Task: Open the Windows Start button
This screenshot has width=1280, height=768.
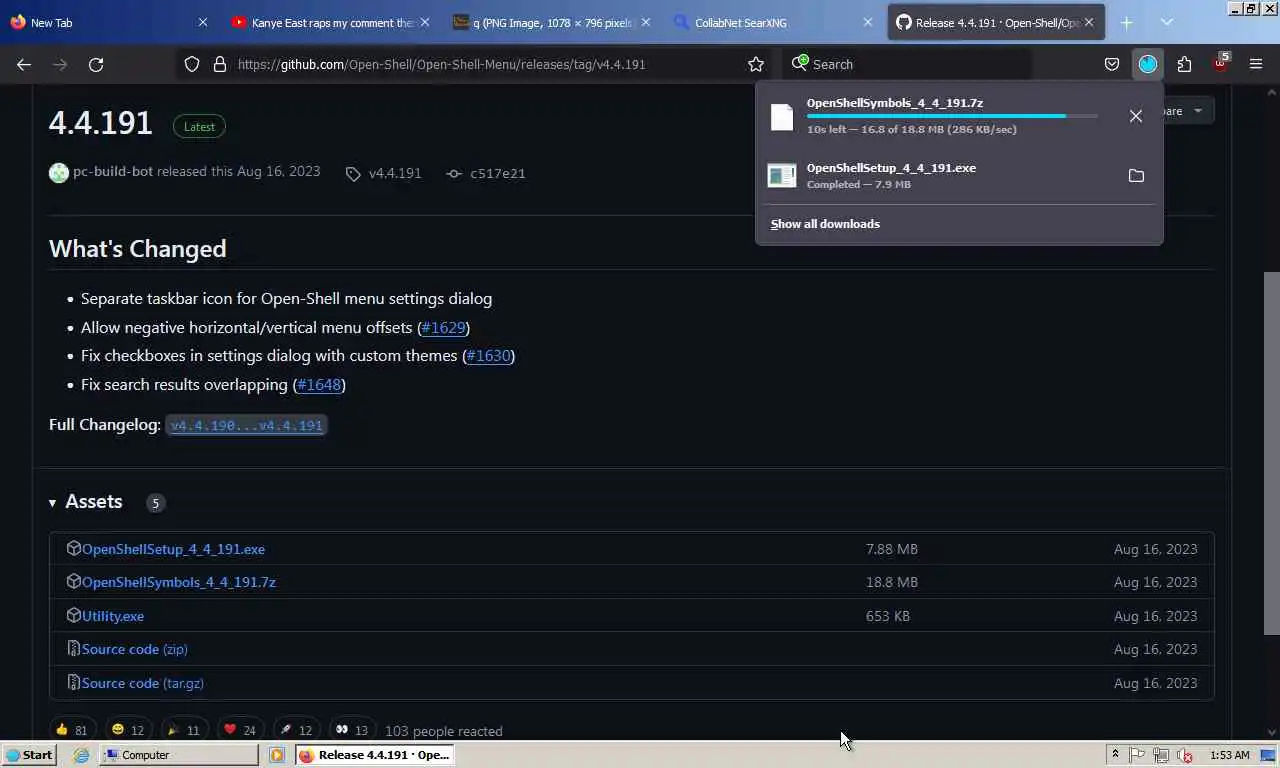Action: [x=29, y=755]
